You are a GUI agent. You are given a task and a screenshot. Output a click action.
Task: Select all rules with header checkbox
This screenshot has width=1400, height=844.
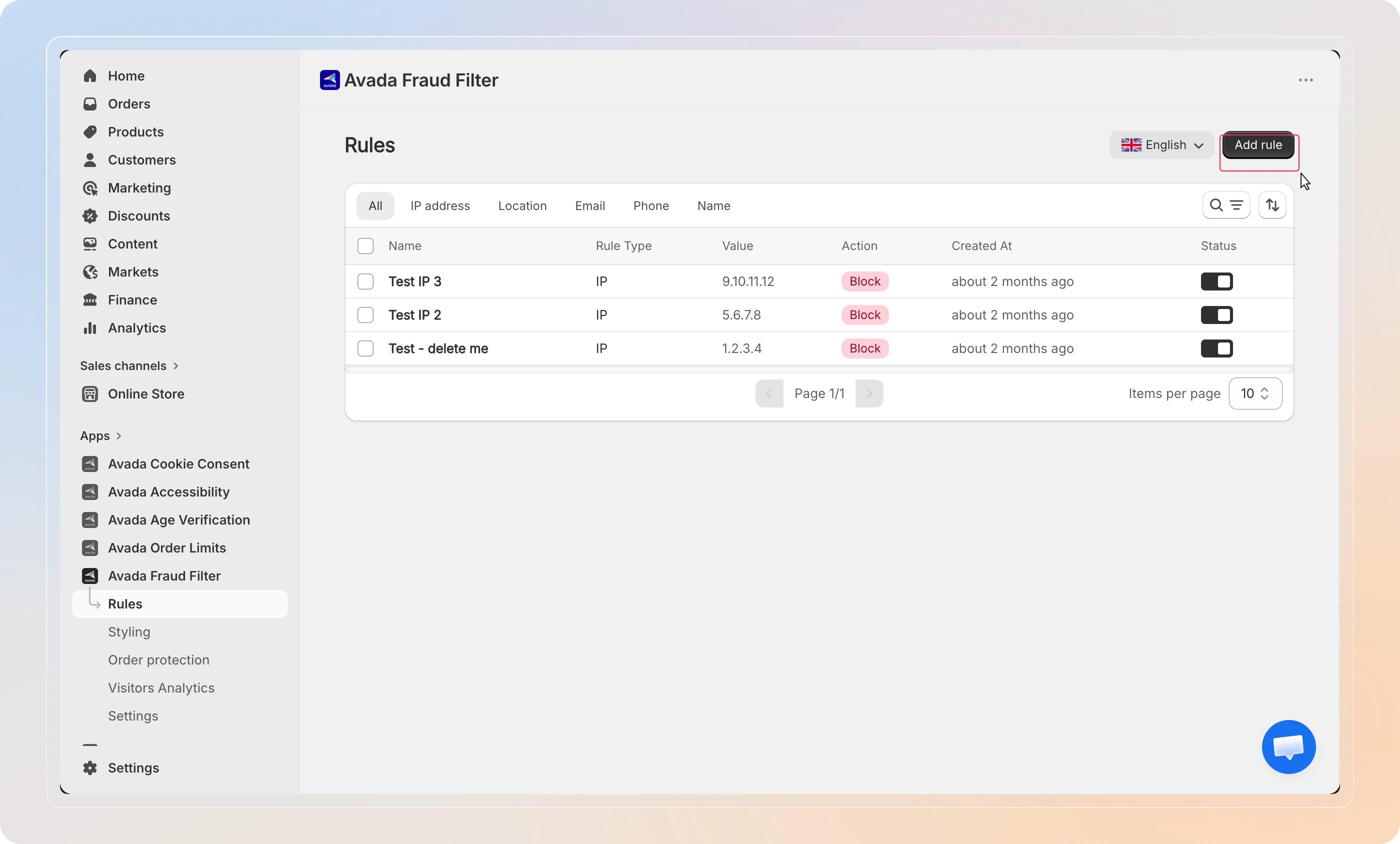[x=365, y=246]
